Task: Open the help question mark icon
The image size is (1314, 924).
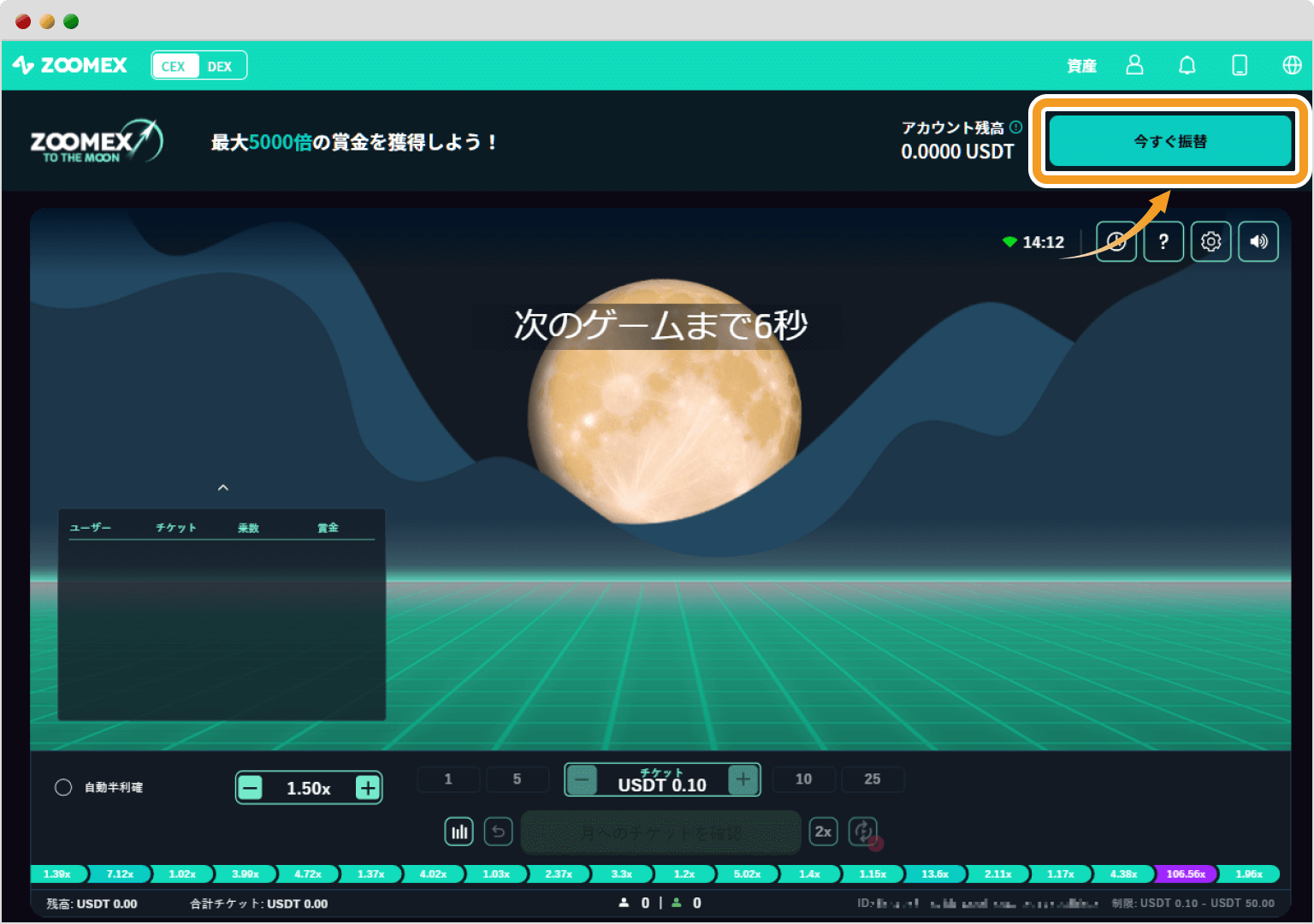Action: click(1163, 241)
